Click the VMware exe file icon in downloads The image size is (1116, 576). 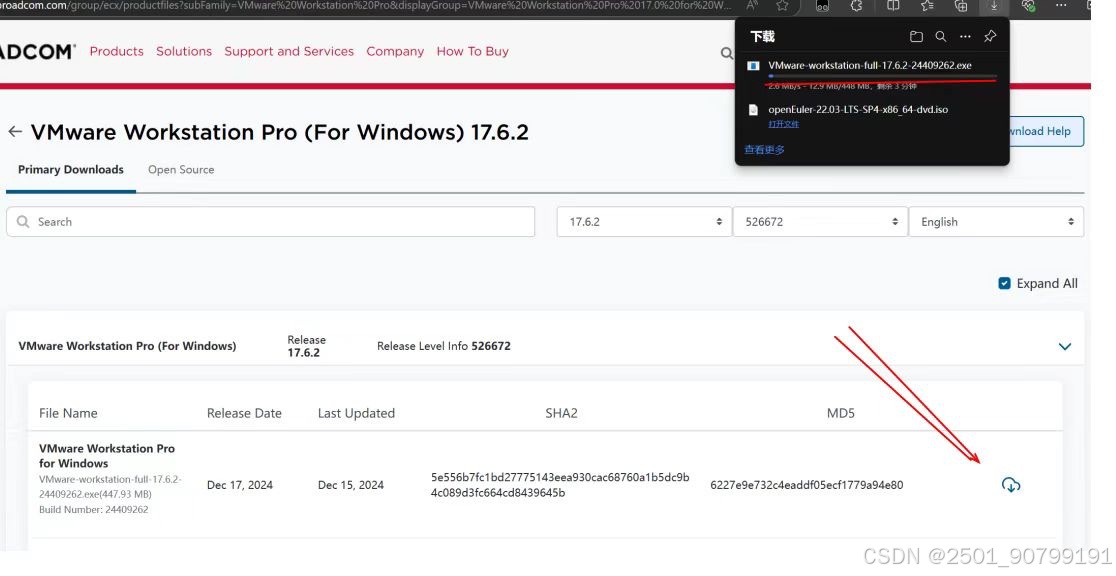click(753, 66)
